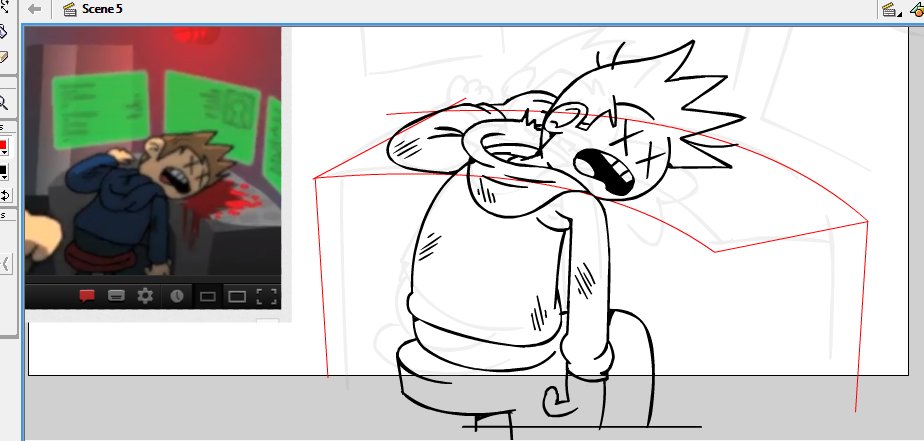Open the red stroke color swatch

click(3, 146)
